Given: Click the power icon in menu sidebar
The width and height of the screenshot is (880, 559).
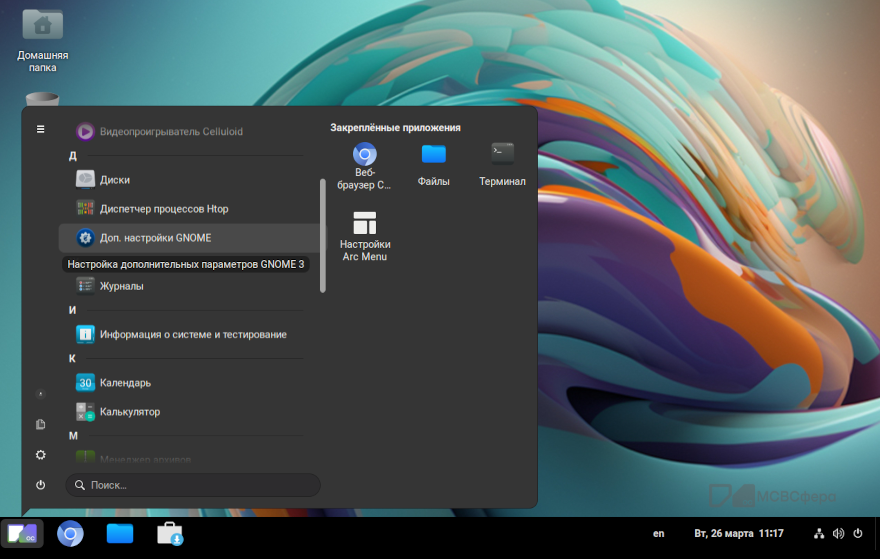Looking at the screenshot, I should [x=41, y=485].
